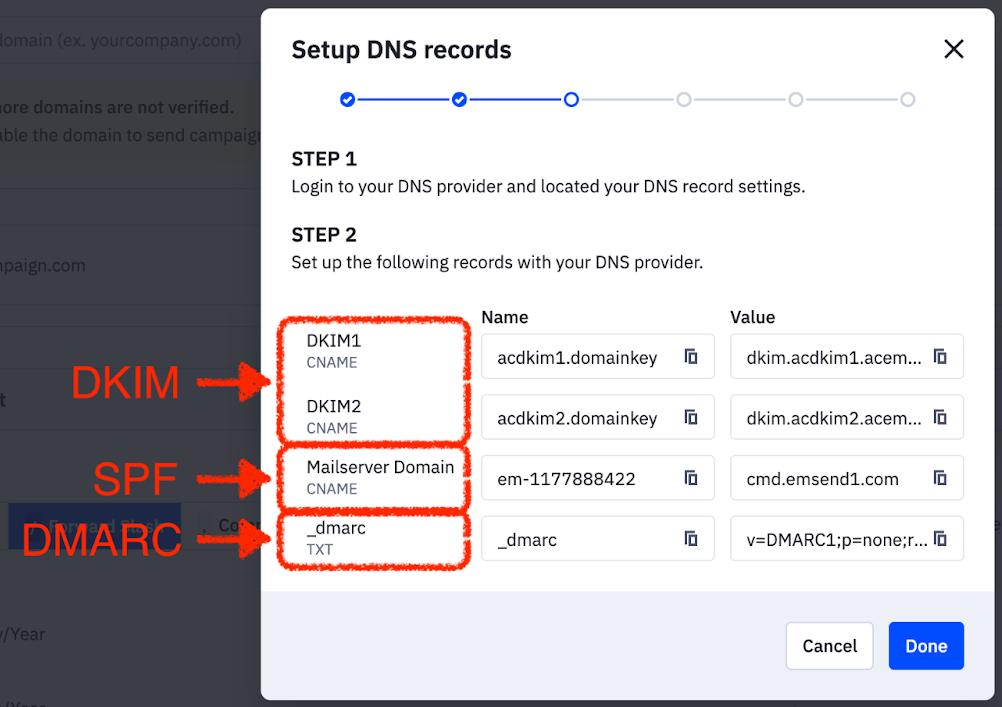Copy the DKIM1 dkim.acdkim1 value
Viewport: 1002px width, 707px height.
[x=940, y=357]
